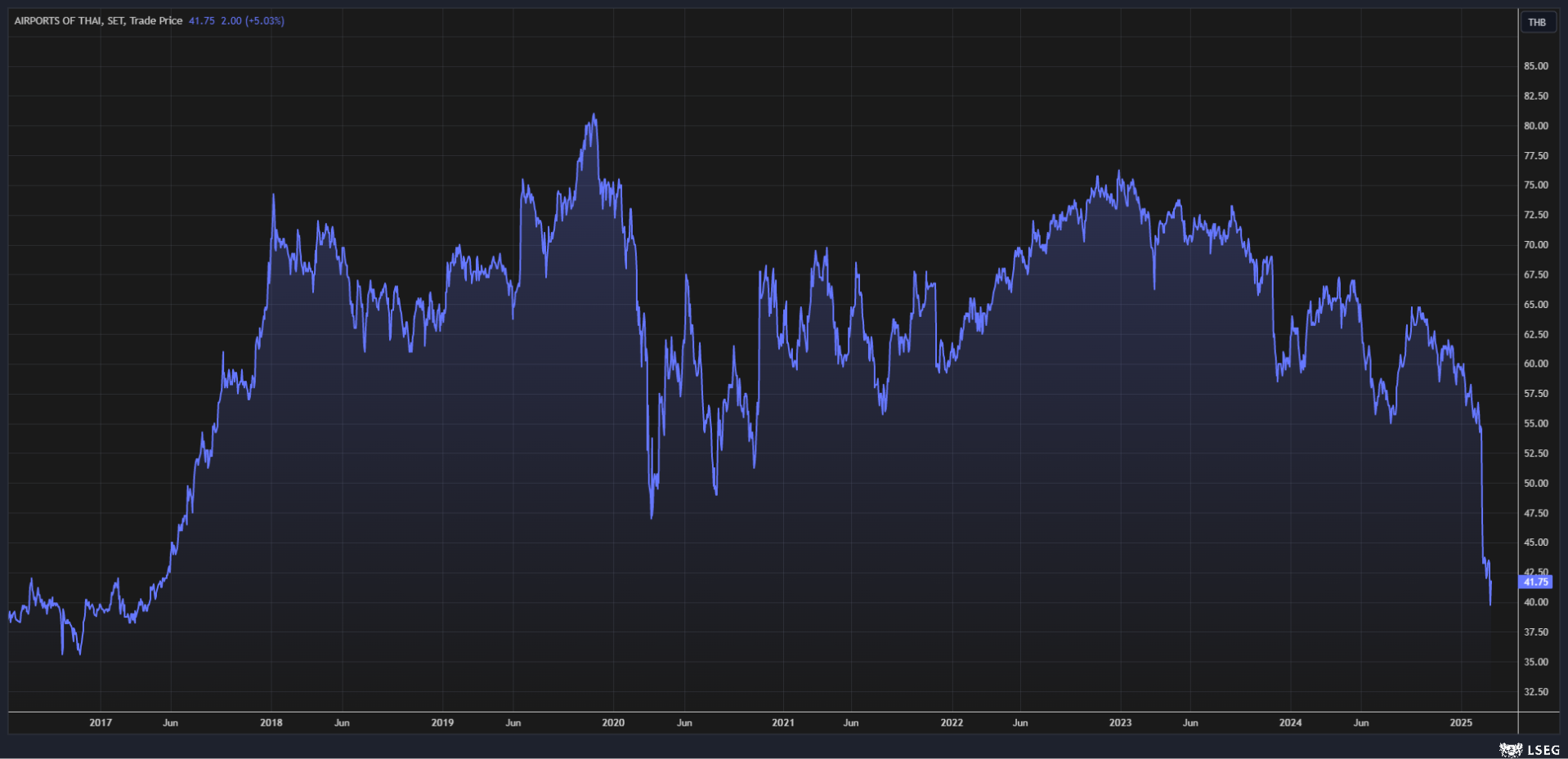This screenshot has width=1568, height=759.
Task: Click the 55.00 price axis label
Action: coord(1535,423)
